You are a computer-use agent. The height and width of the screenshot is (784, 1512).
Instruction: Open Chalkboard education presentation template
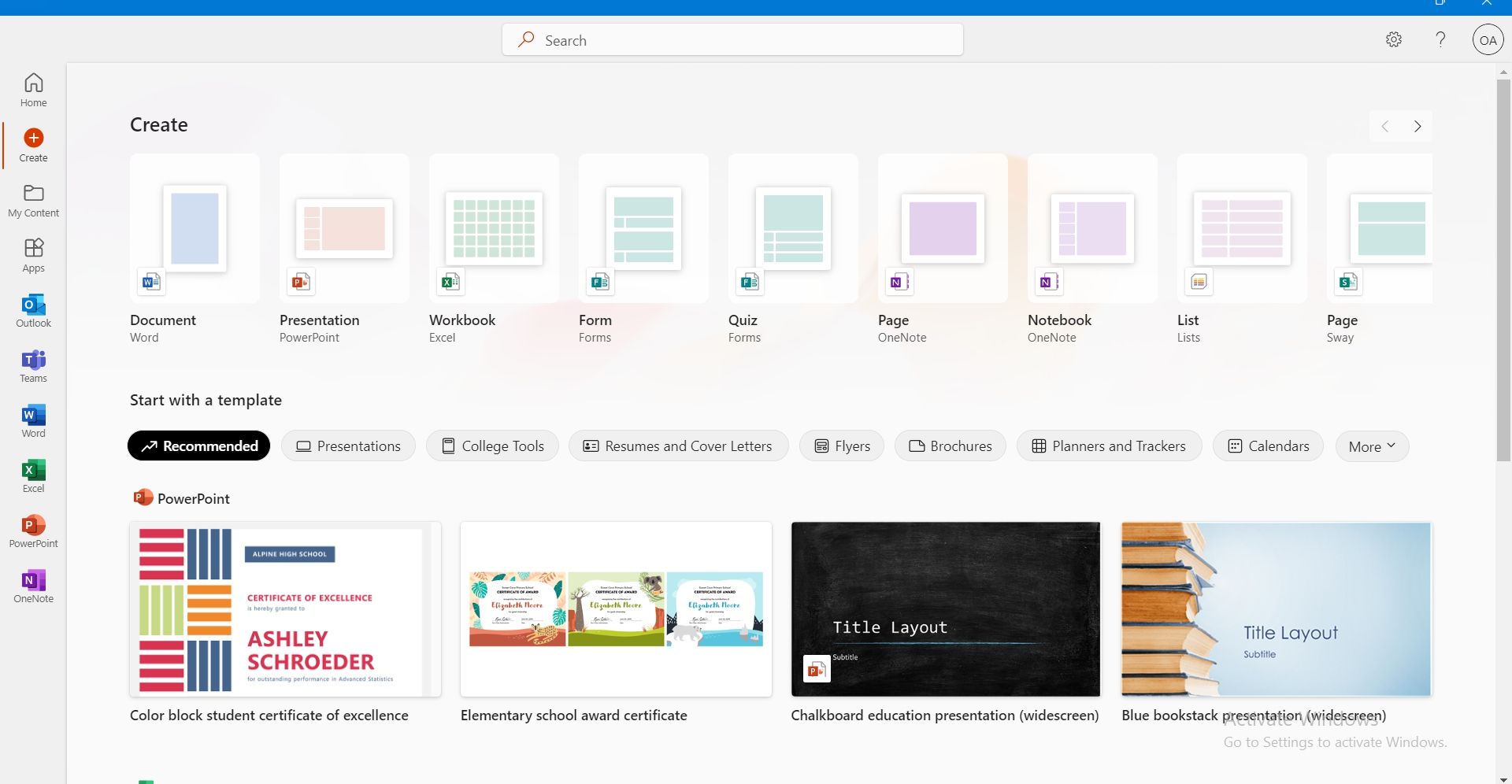945,609
